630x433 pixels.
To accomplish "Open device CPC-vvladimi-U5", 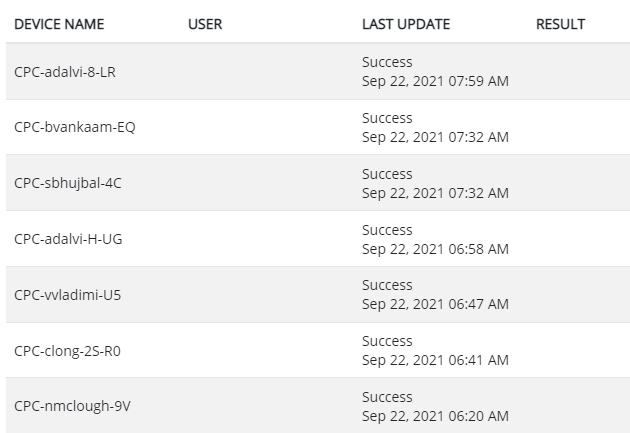I will [68, 295].
